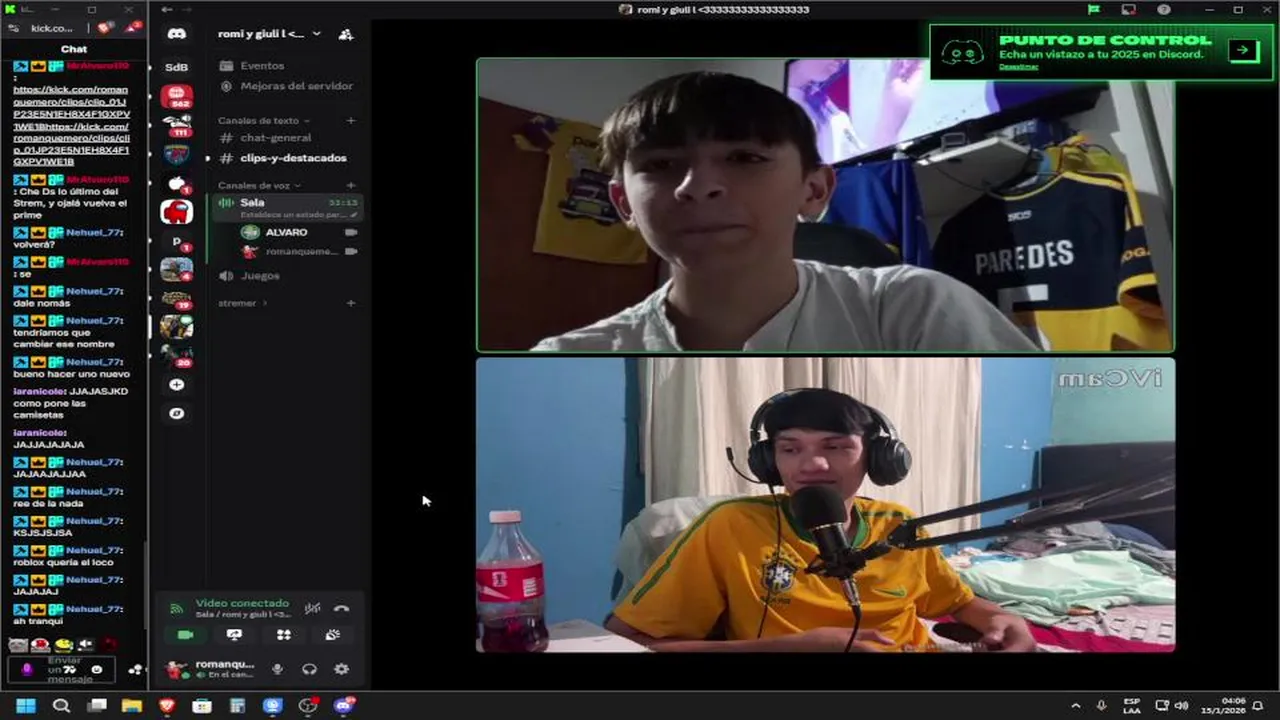Open romanqu user profile panel
The image size is (1280, 720).
[210, 669]
